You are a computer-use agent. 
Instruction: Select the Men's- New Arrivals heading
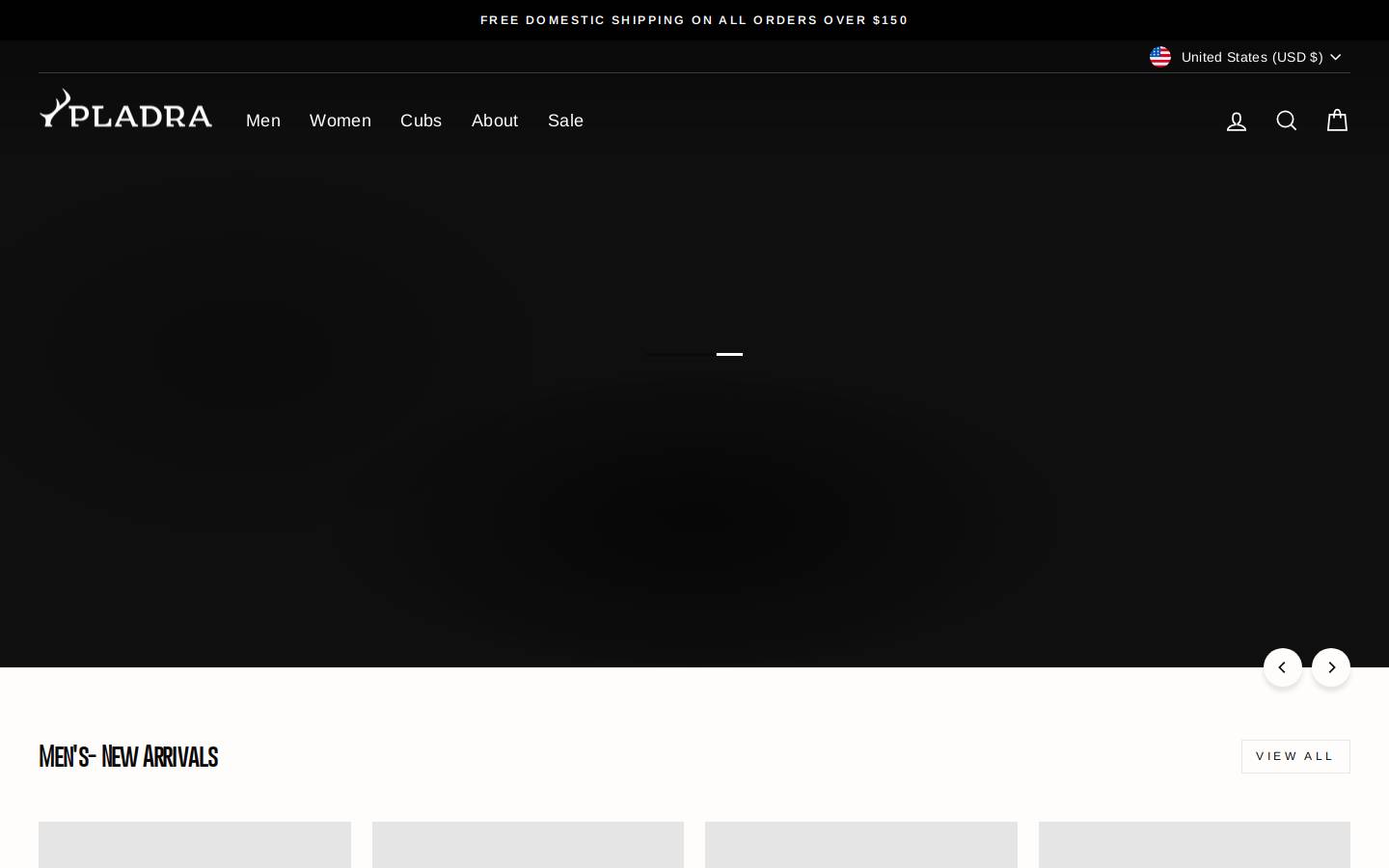[128, 757]
